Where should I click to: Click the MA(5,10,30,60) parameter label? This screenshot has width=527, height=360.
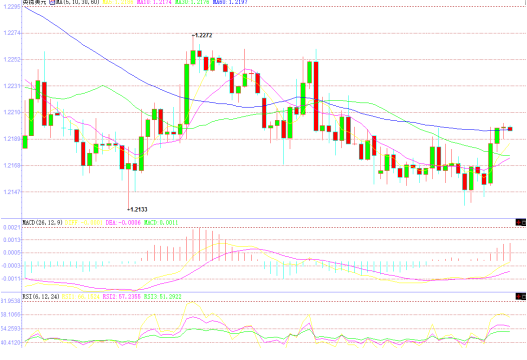point(77,2)
